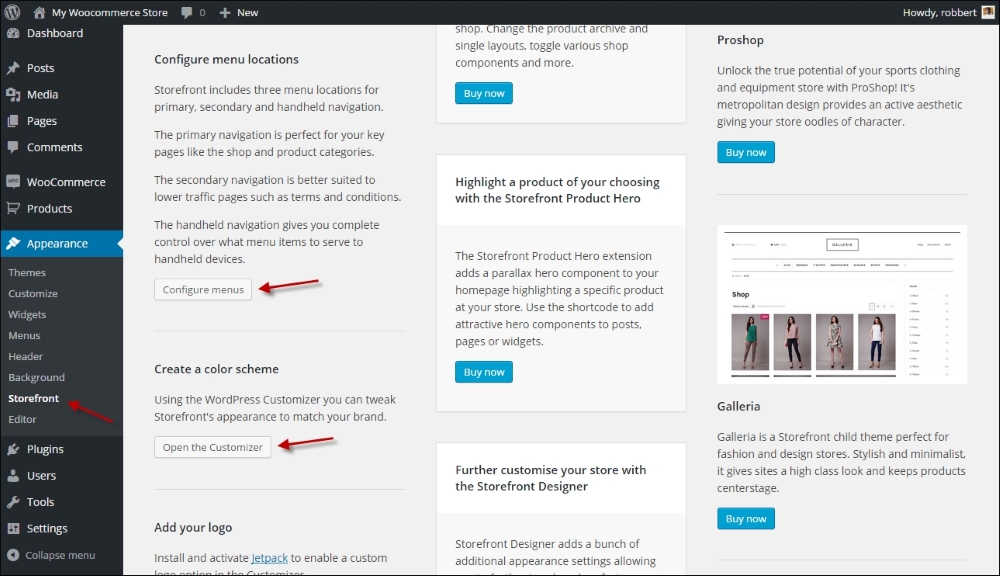Click the Tools wrench icon

(x=13, y=502)
